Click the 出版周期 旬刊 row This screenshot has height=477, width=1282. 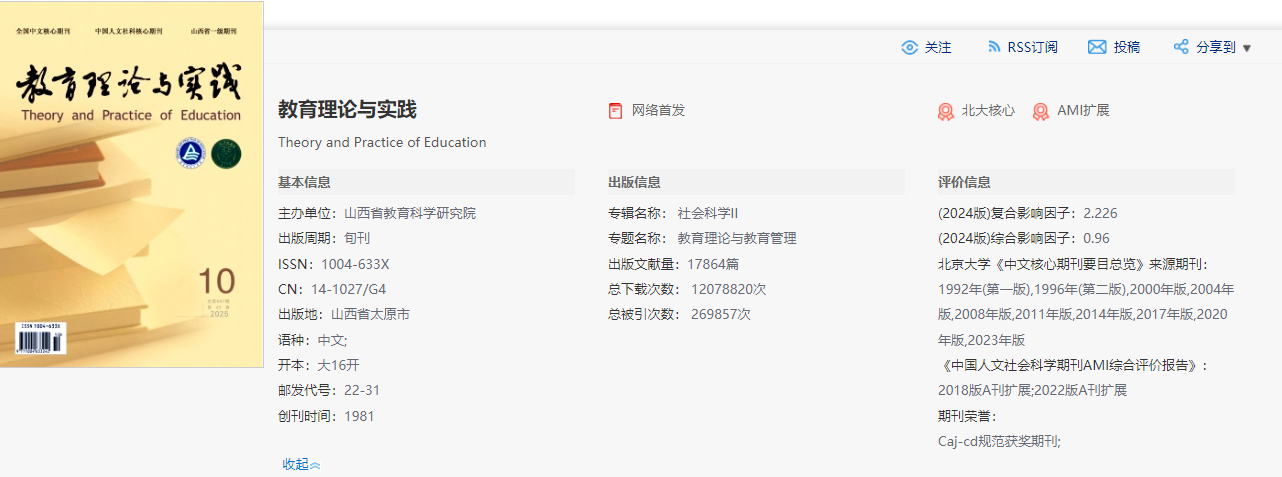pyautogui.click(x=324, y=238)
